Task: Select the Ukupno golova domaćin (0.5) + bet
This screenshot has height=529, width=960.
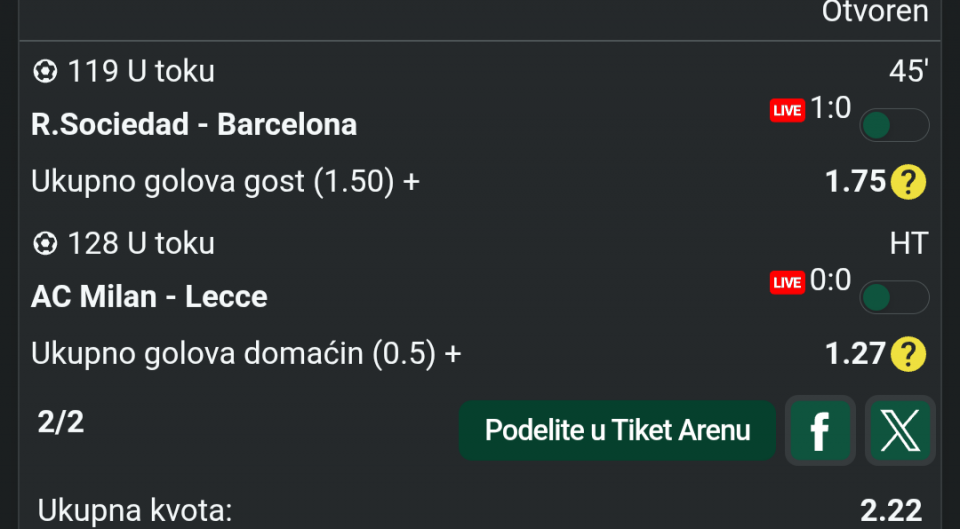Action: point(246,354)
